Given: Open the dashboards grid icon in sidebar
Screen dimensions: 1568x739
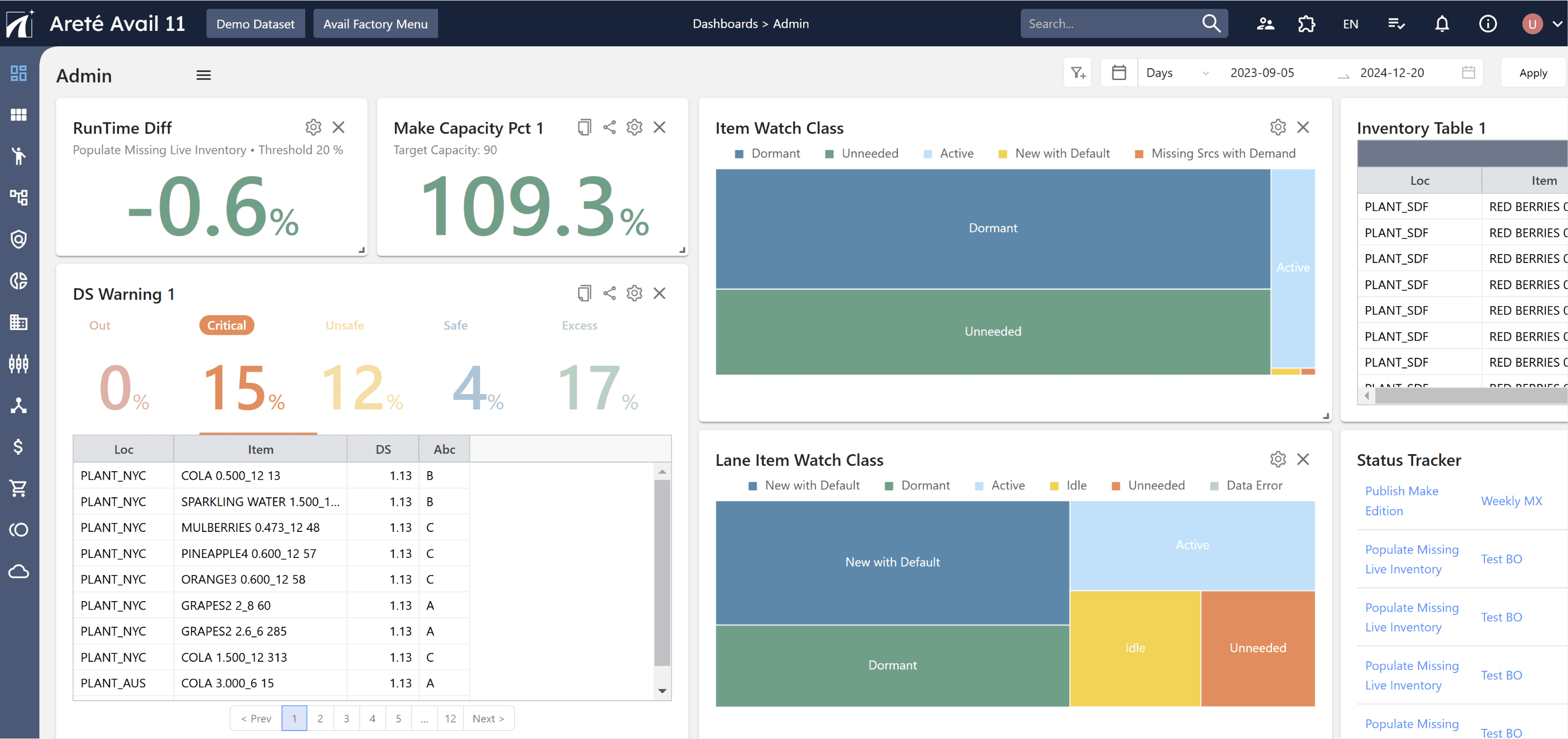Looking at the screenshot, I should pyautogui.click(x=18, y=72).
